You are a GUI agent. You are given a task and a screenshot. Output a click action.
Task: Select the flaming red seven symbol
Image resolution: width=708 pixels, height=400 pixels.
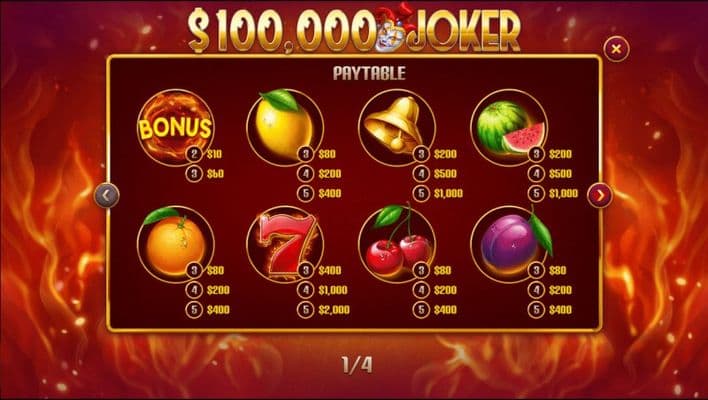(285, 244)
